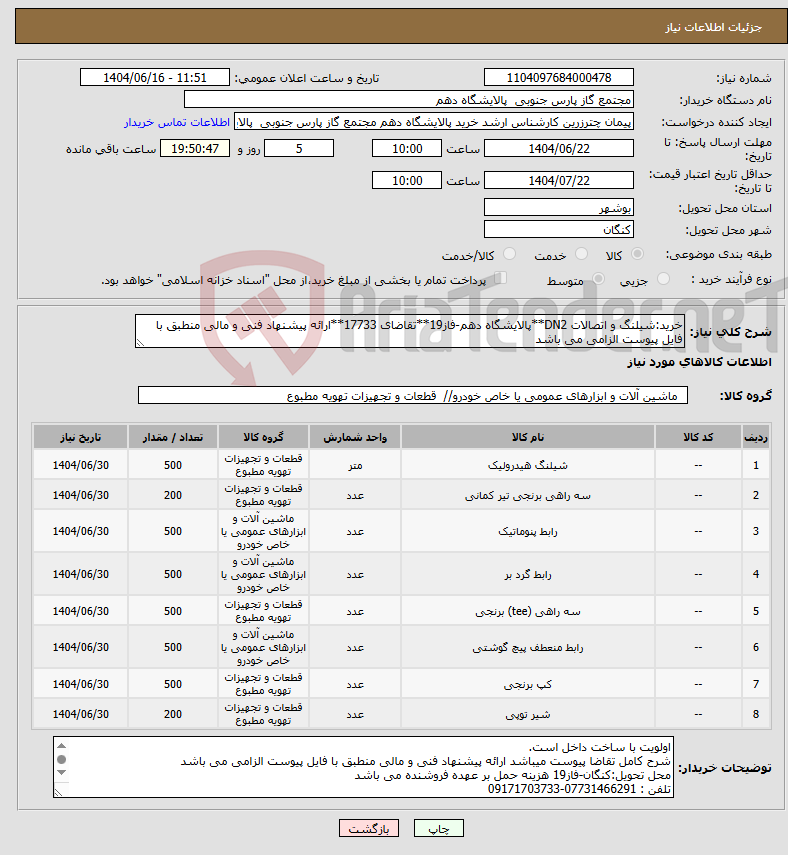Click the request creator field
This screenshot has height=855, width=788.
click(434, 122)
